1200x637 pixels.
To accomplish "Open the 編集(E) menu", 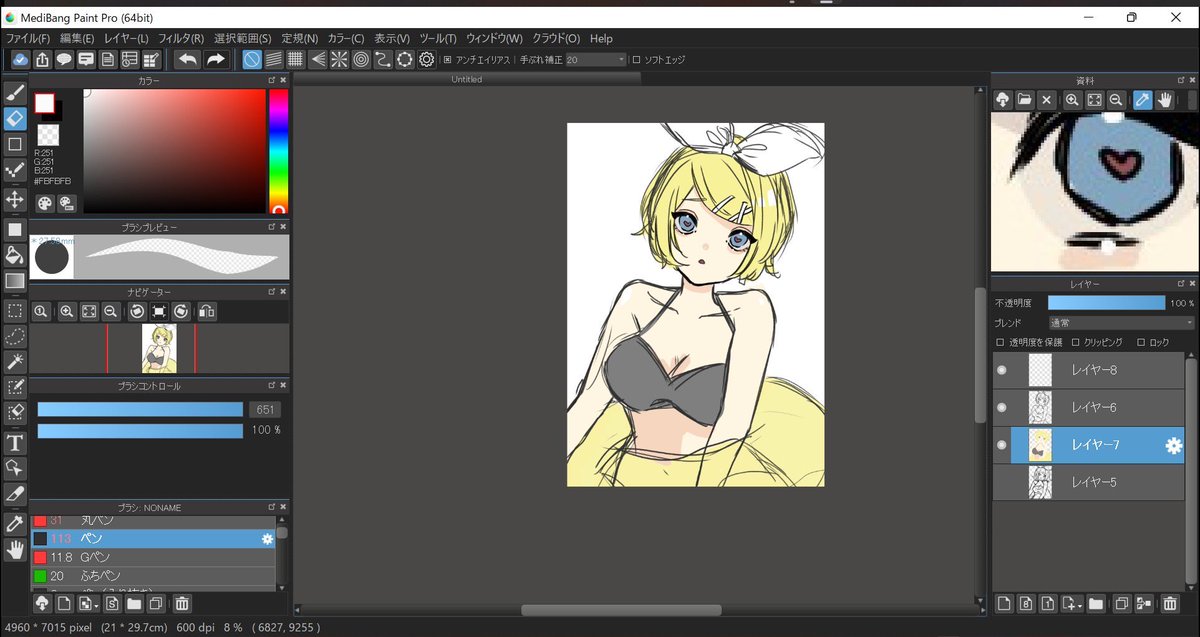I will [x=77, y=38].
